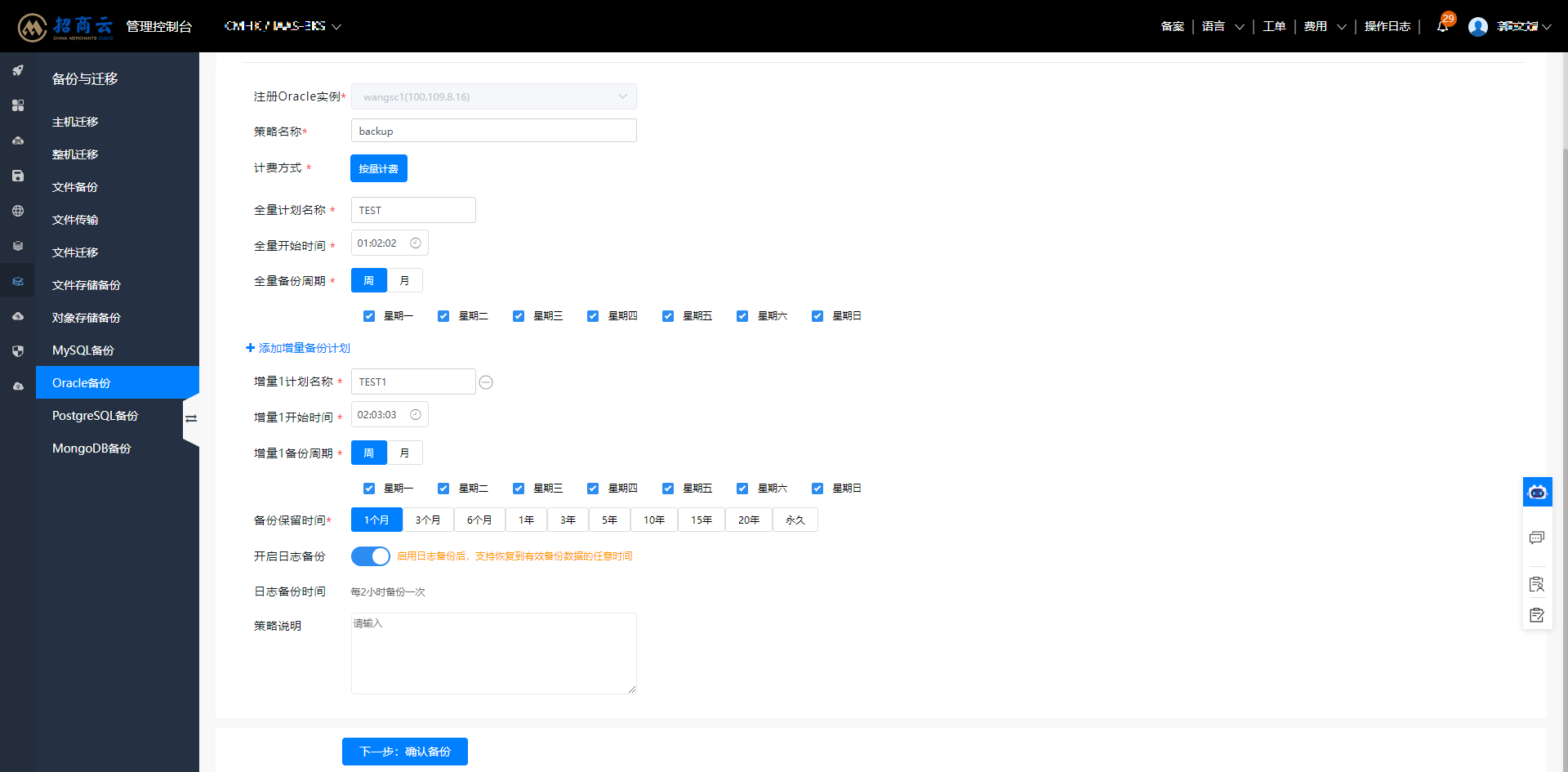1568x772 pixels.
Task: Click the notification bell with the 29 badge
Action: point(1443,25)
